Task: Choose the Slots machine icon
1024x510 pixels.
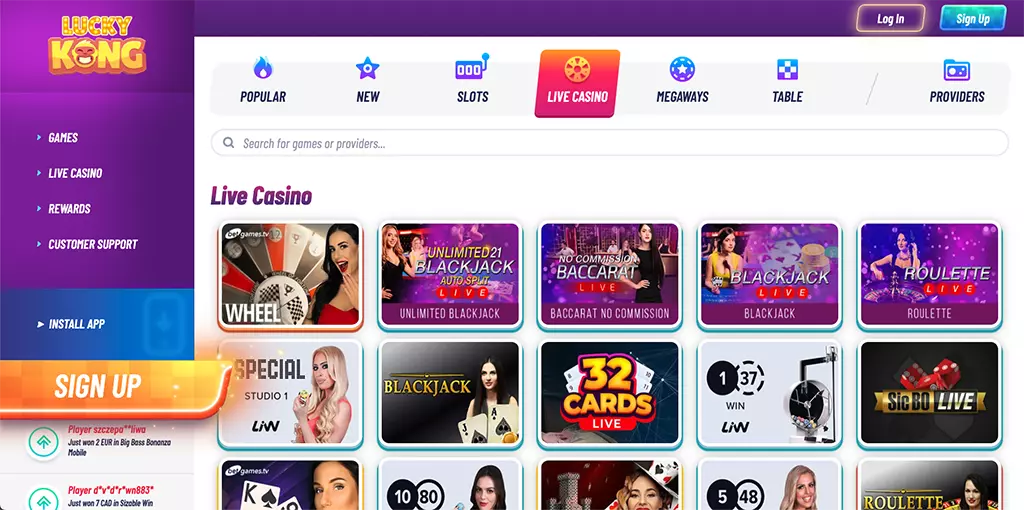Action: 472,67
